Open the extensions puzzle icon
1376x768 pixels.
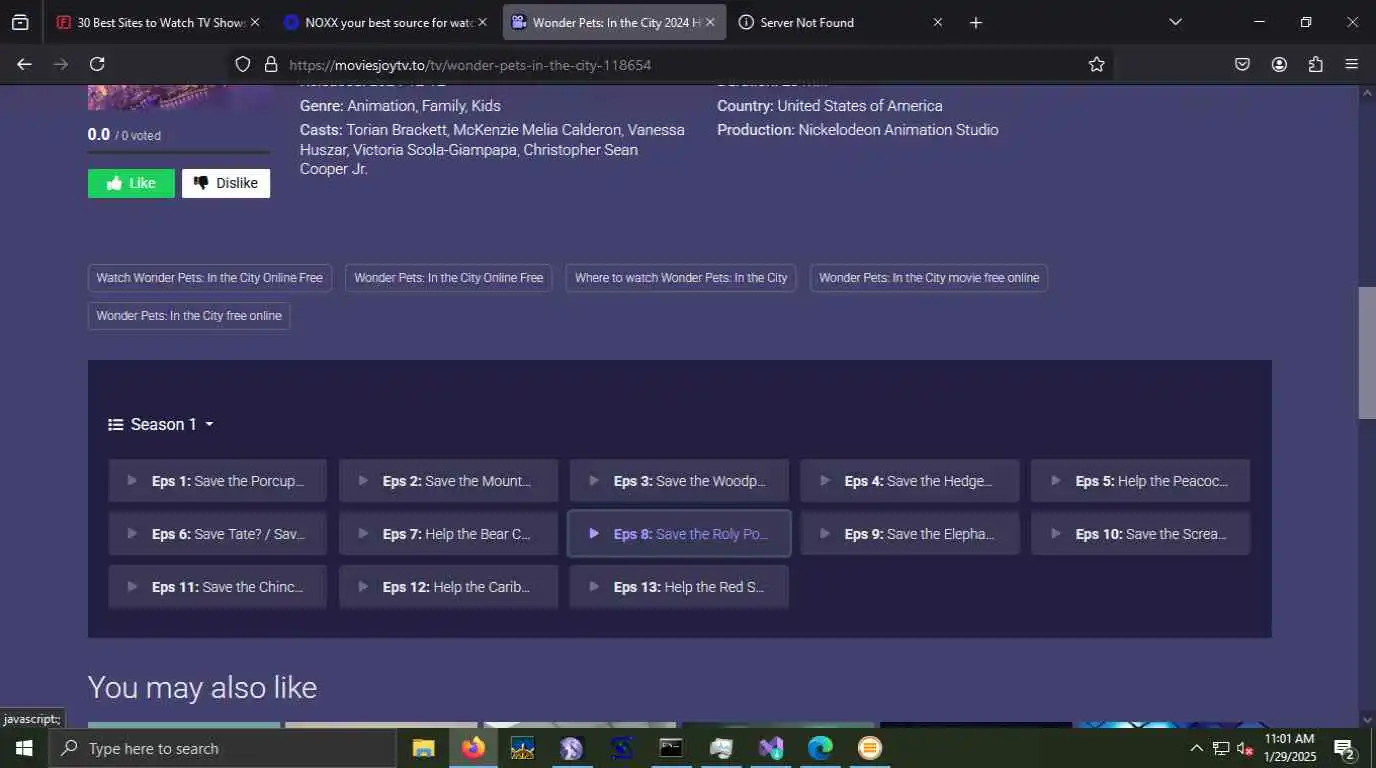tap(1315, 64)
